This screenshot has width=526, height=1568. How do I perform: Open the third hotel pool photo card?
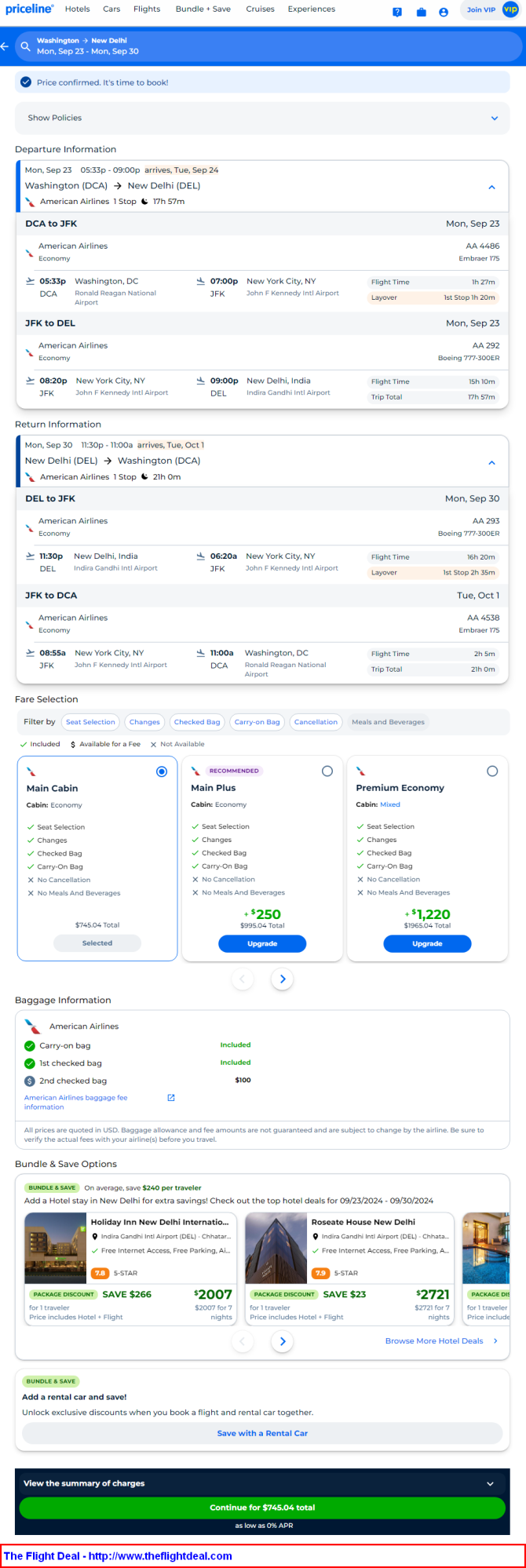487,1248
